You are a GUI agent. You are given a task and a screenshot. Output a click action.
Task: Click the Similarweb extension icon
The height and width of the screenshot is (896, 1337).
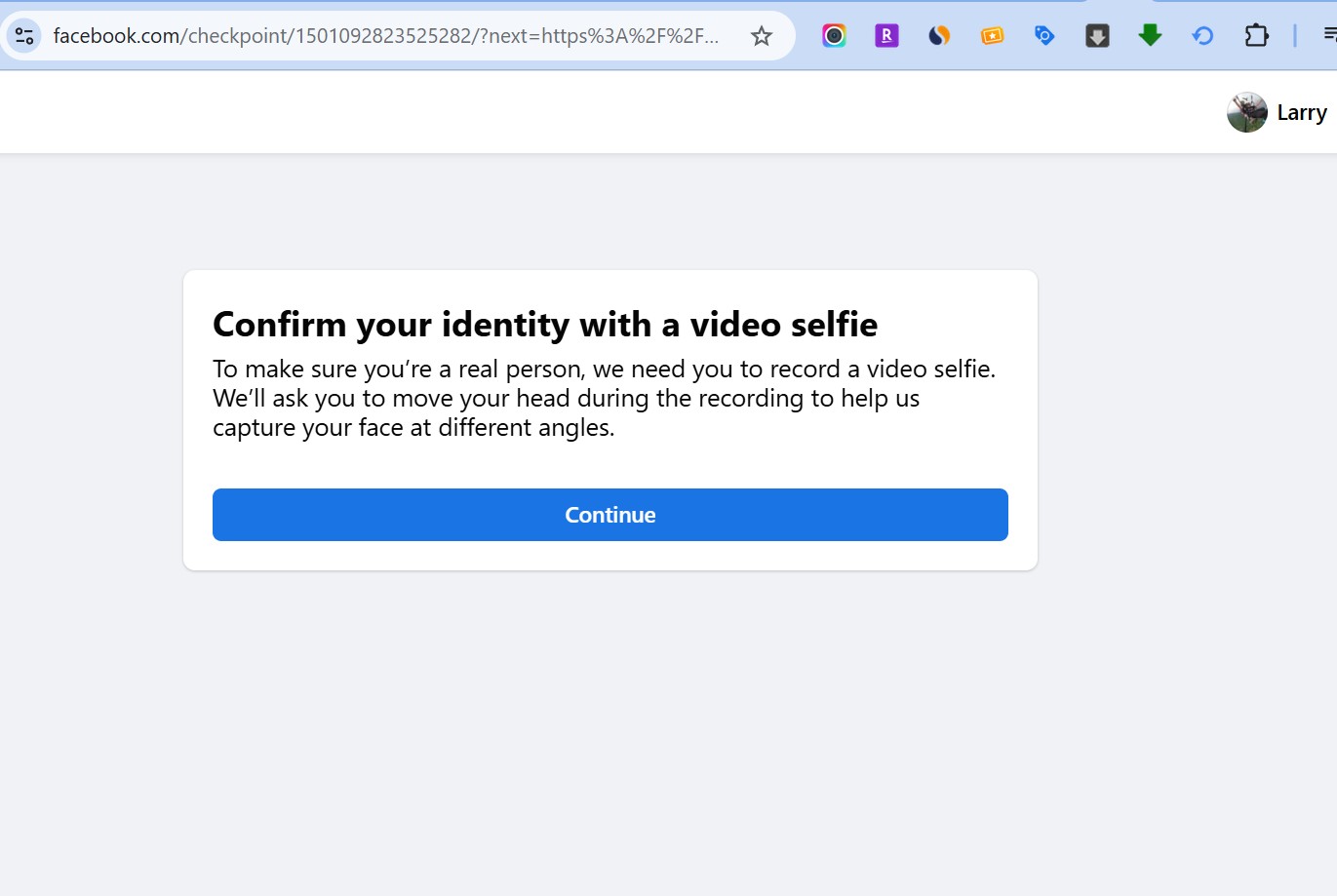point(939,36)
